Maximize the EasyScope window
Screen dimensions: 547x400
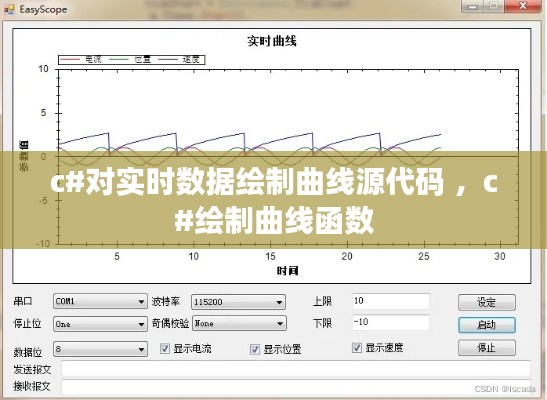coord(494,7)
